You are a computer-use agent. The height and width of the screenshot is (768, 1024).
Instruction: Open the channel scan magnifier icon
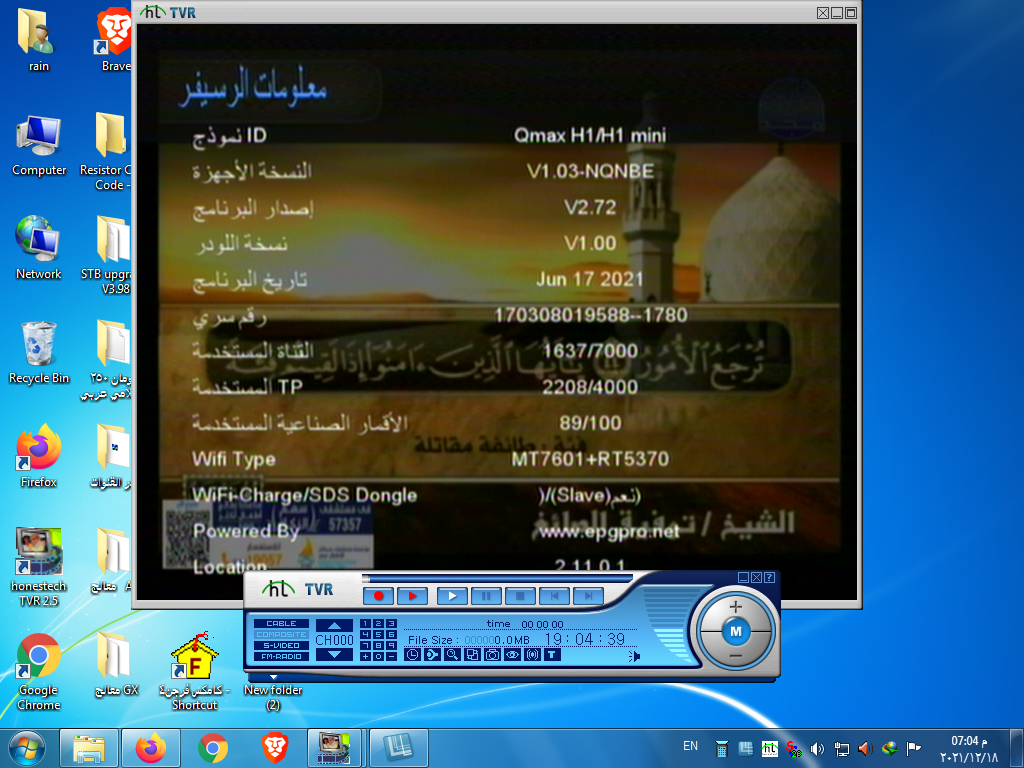point(453,654)
